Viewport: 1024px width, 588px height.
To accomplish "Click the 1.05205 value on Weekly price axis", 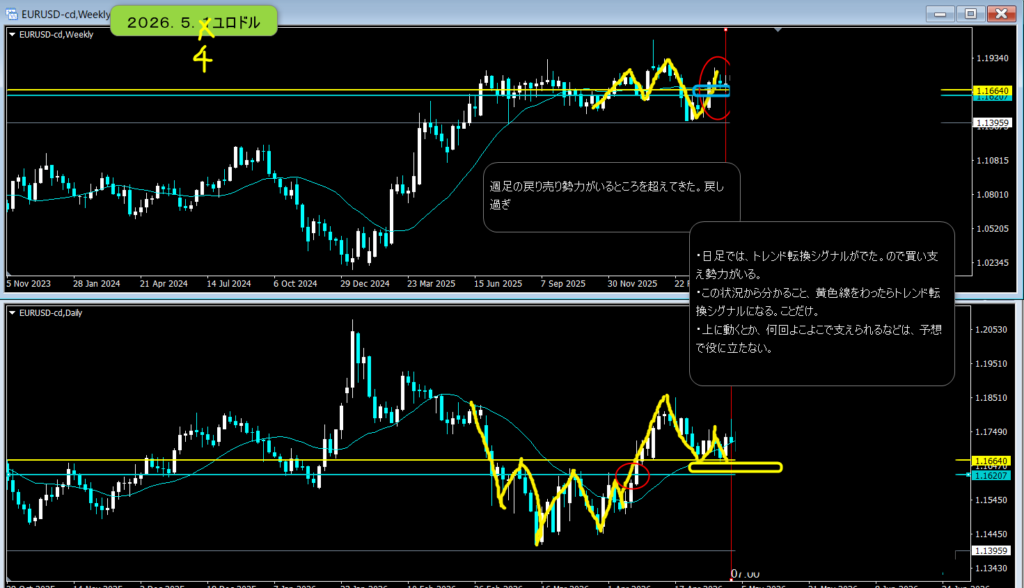I will point(992,229).
